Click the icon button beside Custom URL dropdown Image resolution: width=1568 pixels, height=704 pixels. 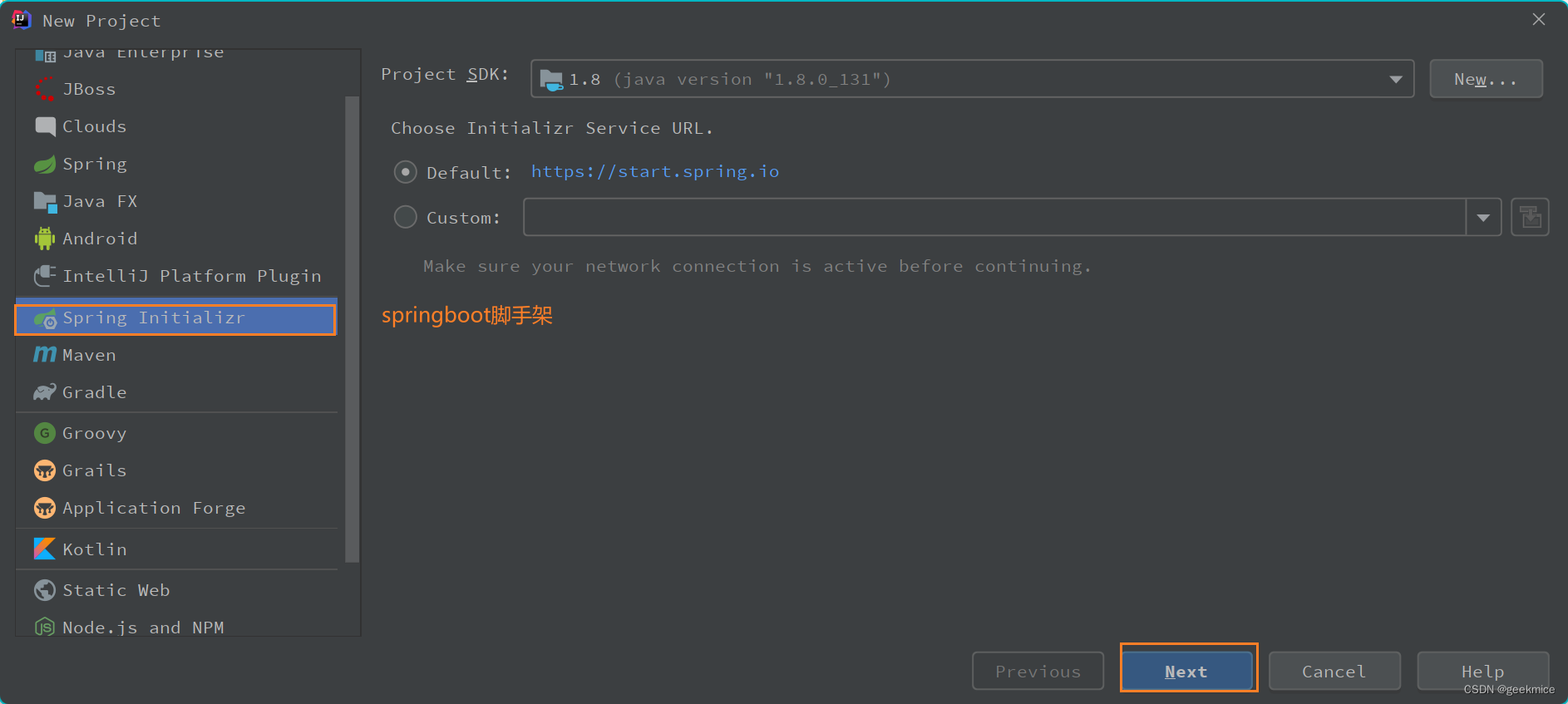coord(1530,217)
